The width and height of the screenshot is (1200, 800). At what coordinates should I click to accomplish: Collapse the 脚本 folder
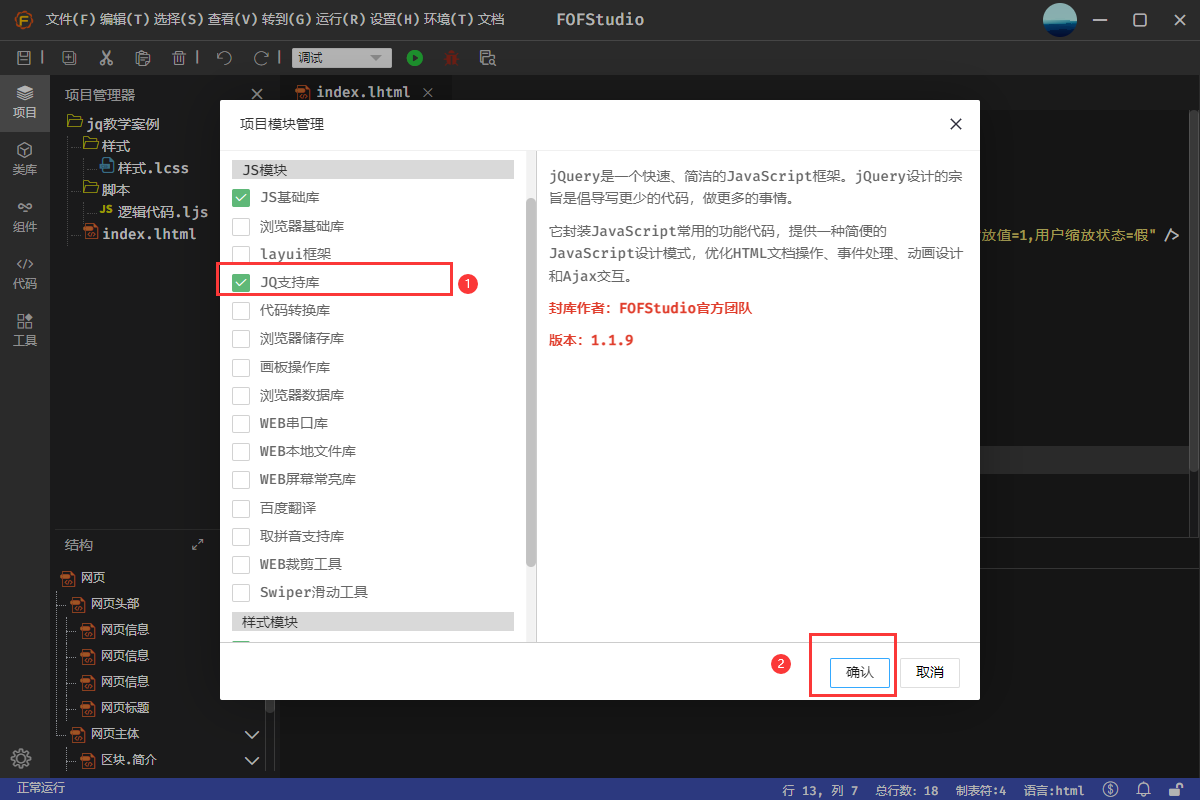pyautogui.click(x=91, y=188)
